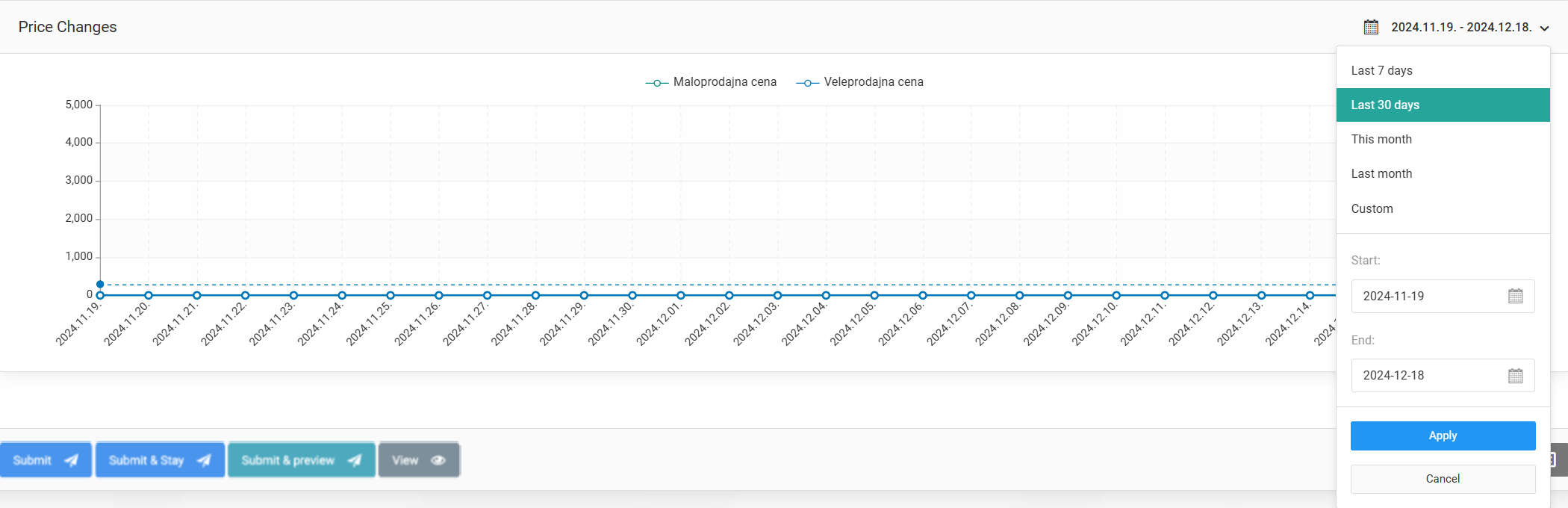Cancel the date range selection
The image size is (1568, 508).
[x=1443, y=479]
